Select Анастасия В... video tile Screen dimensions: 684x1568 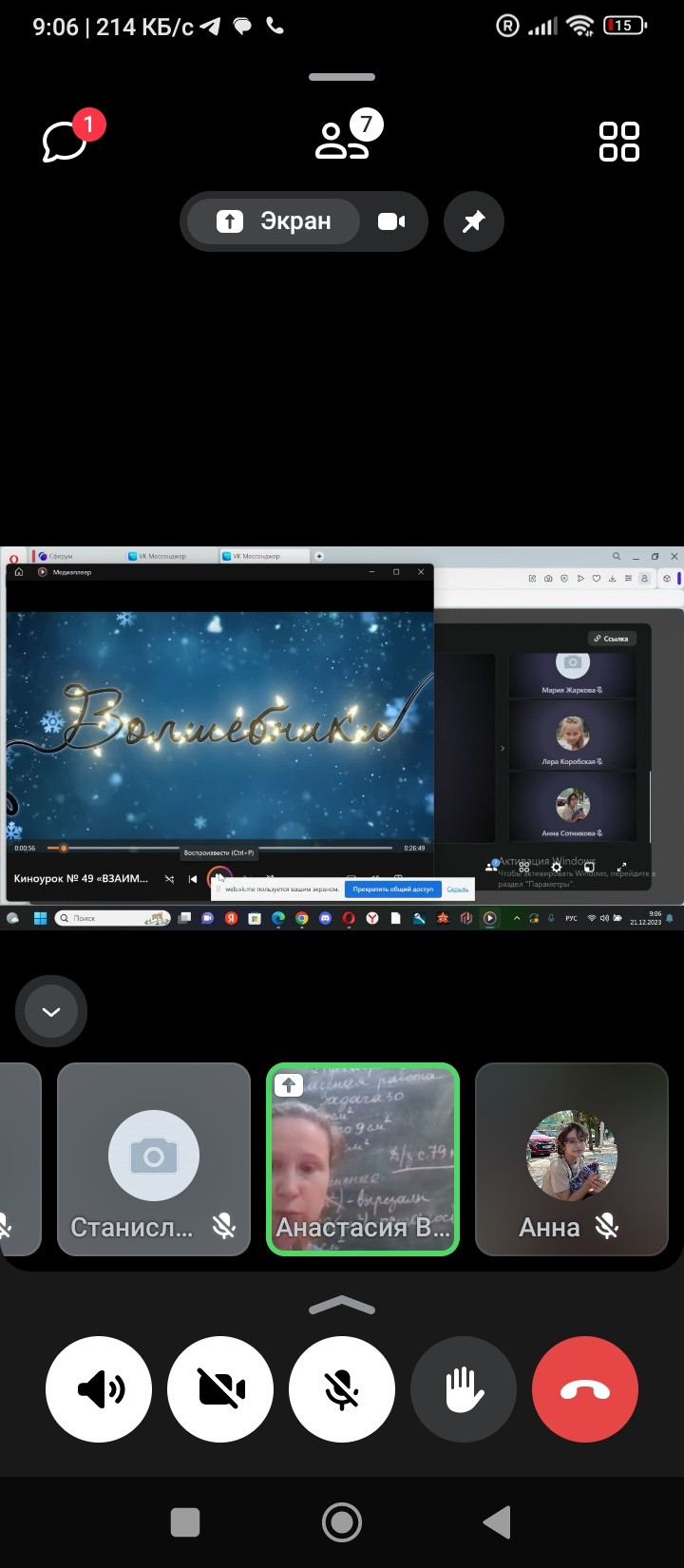point(363,1159)
